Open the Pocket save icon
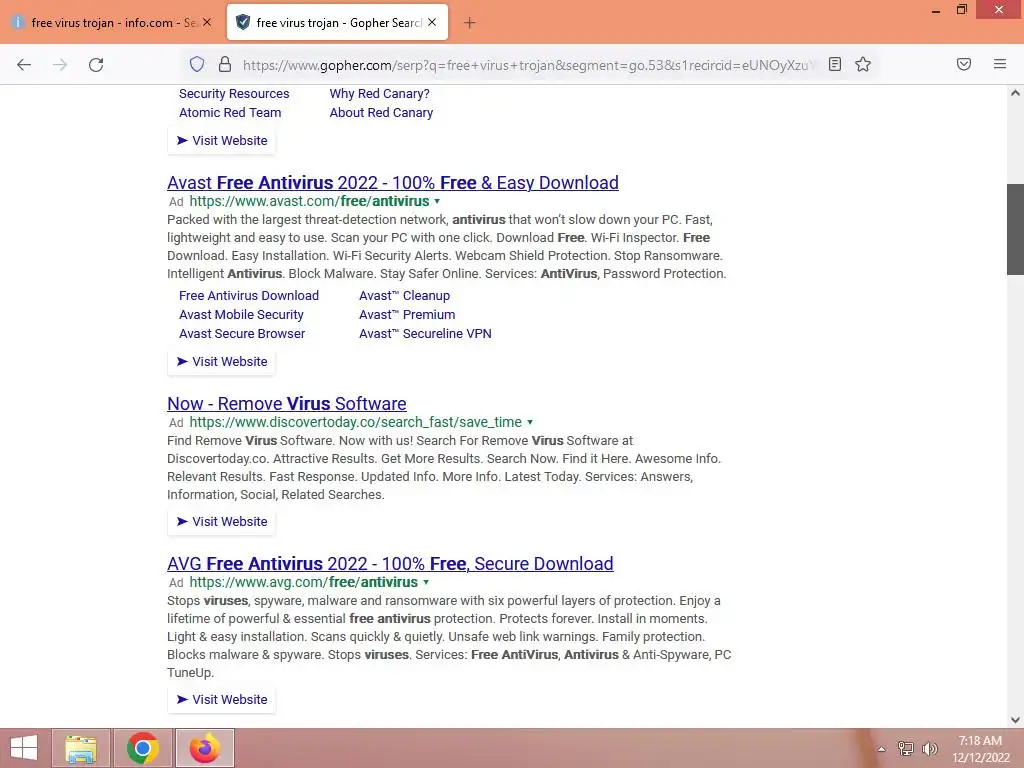Viewport: 1024px width, 768px height. tap(964, 64)
